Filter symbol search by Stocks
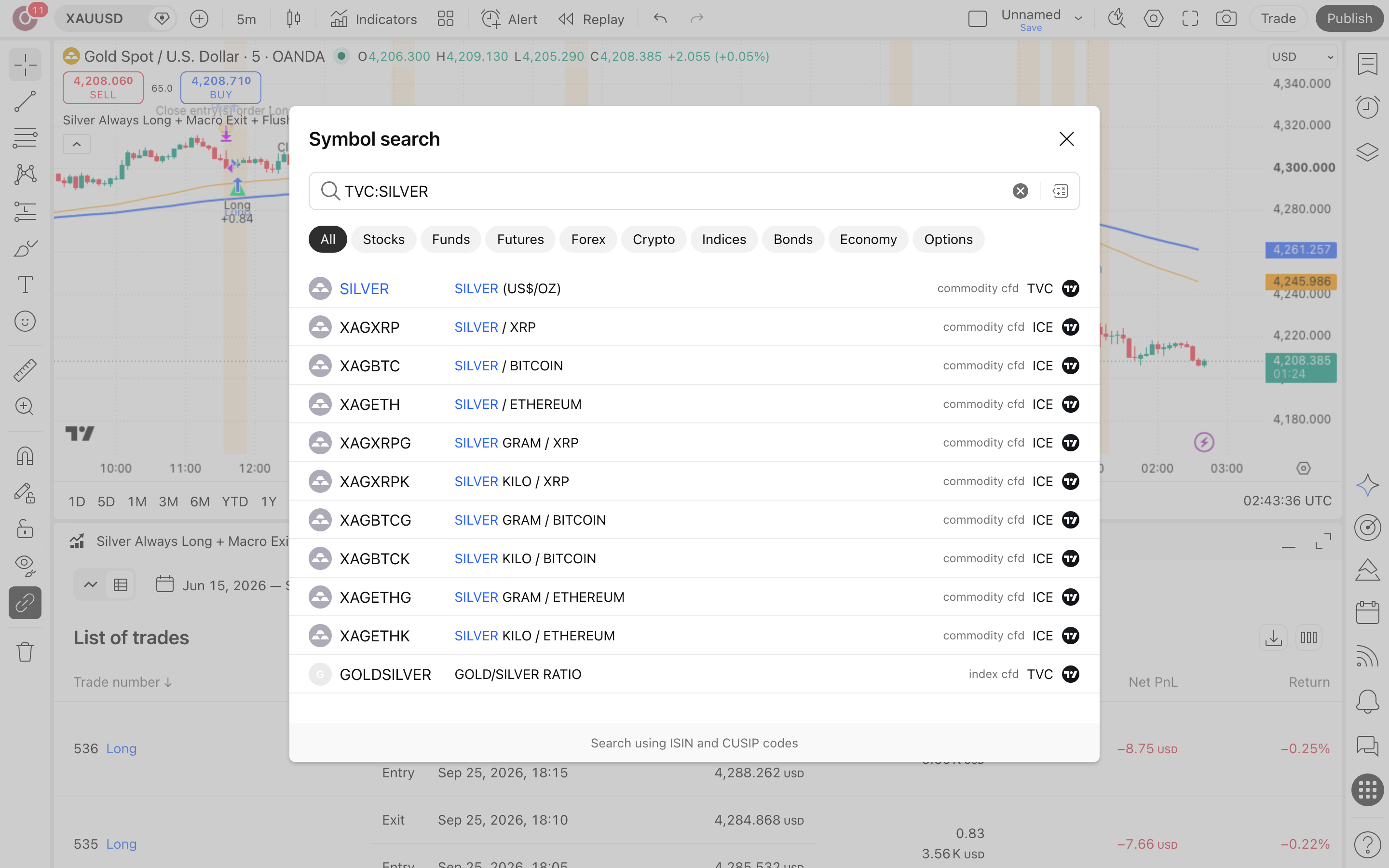Viewport: 1389px width, 868px height. 383,239
